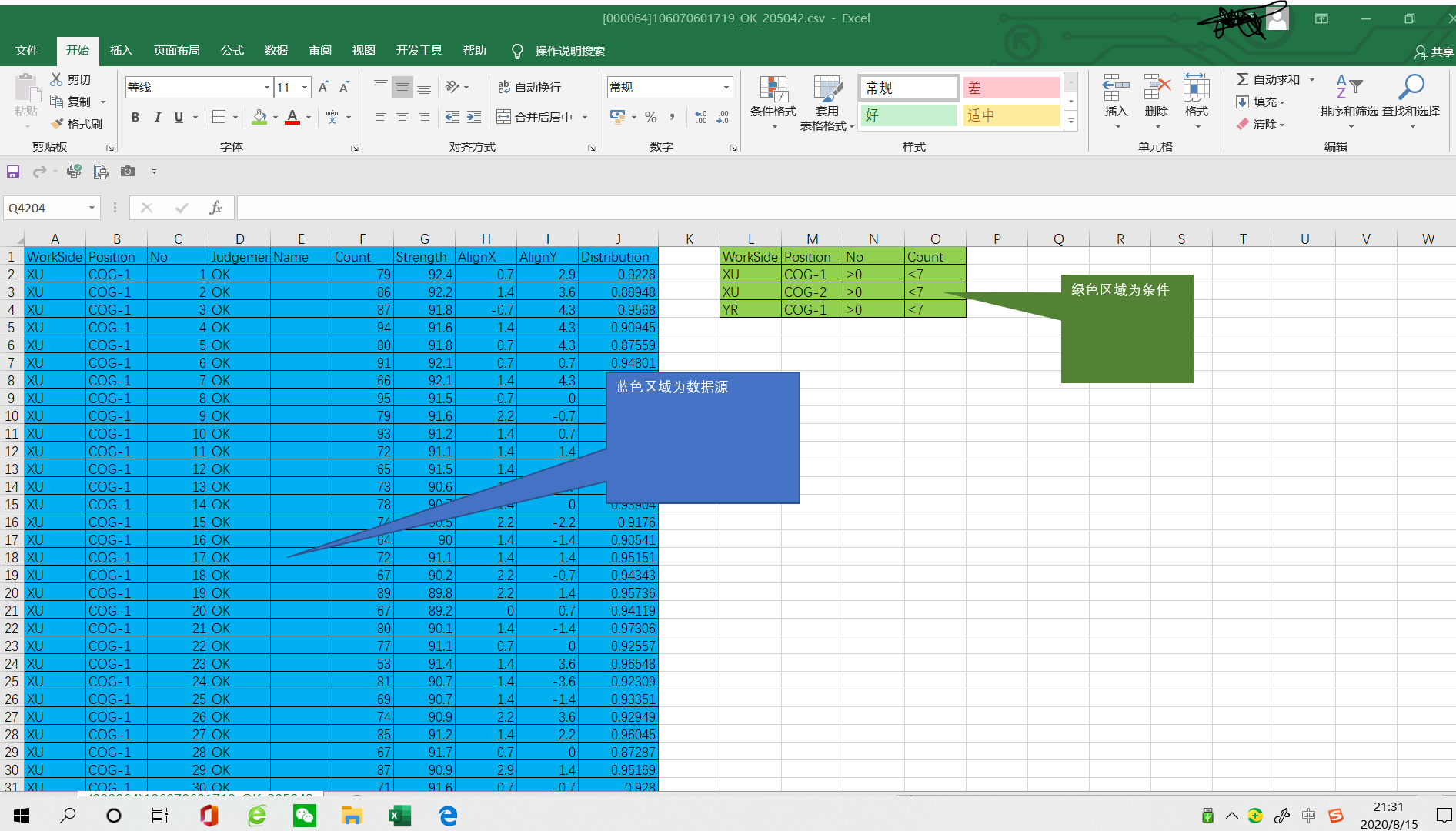
Task: Open the number format 常规 dropdown
Action: pos(726,88)
